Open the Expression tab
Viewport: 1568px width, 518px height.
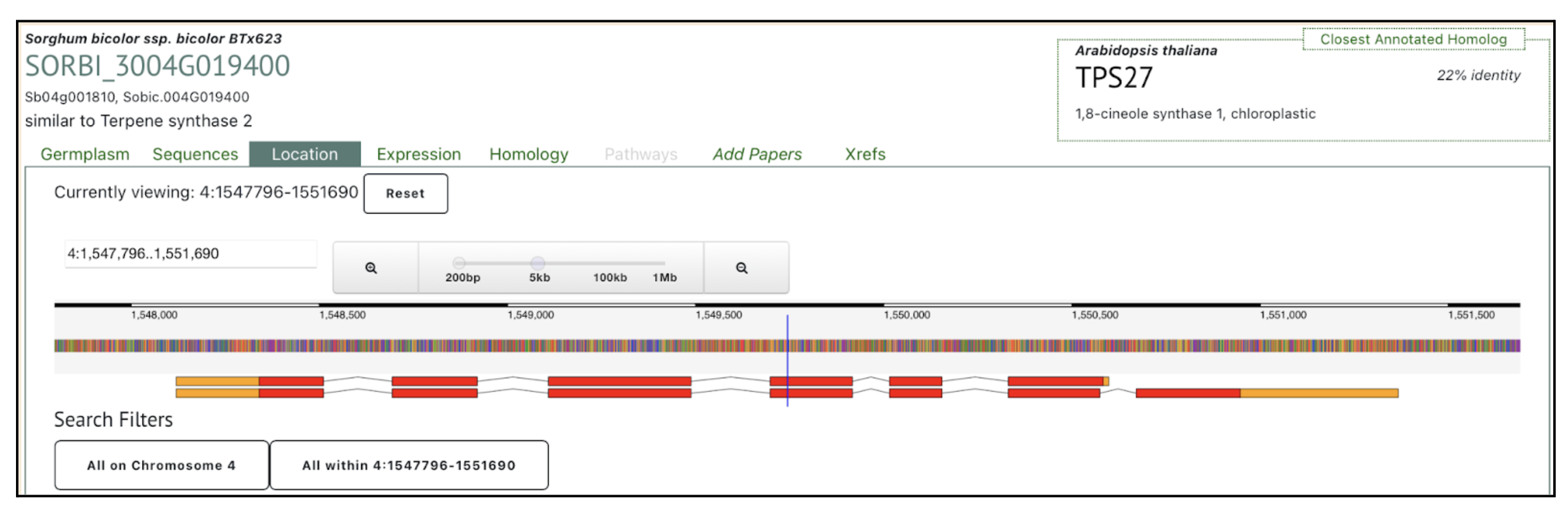418,154
